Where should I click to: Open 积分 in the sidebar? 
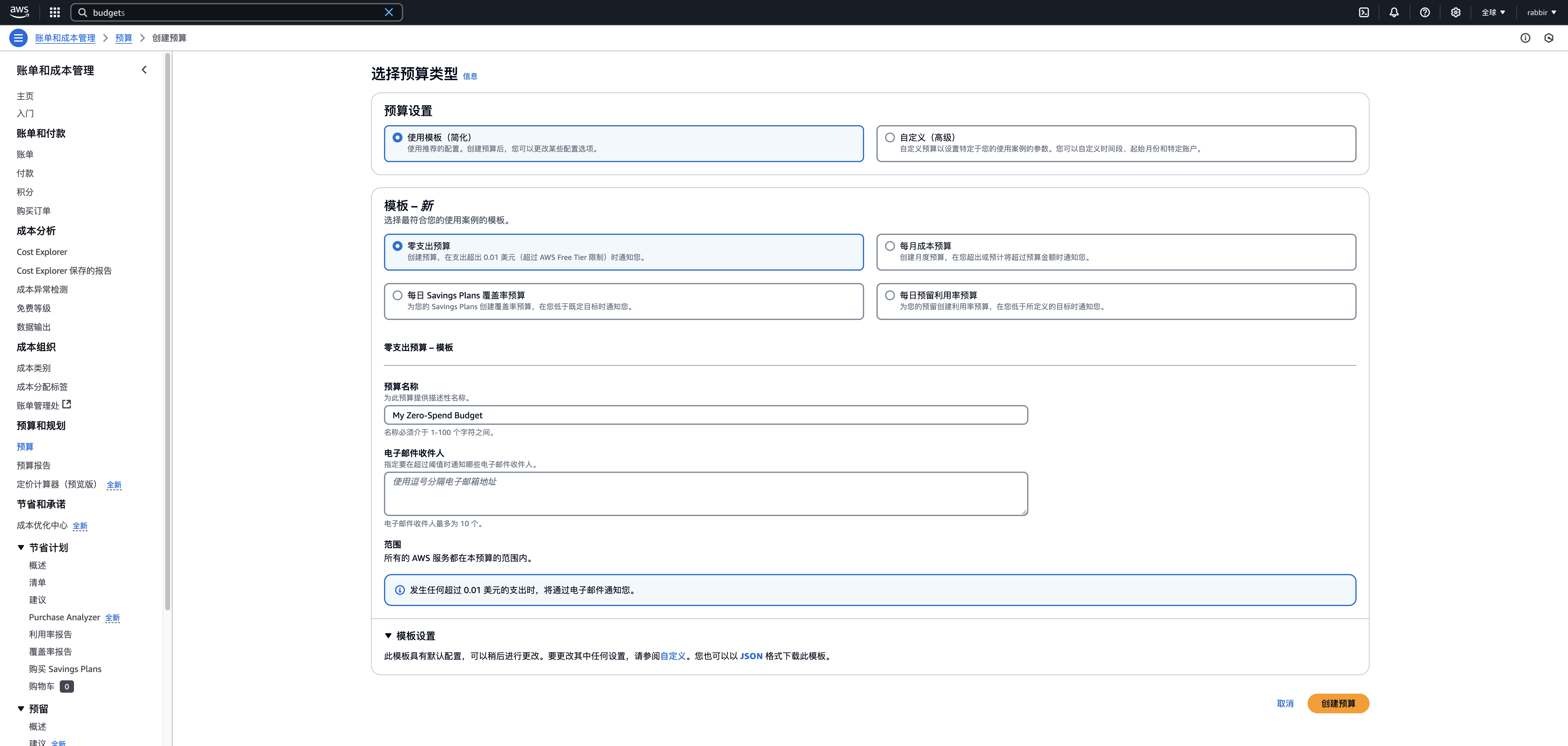[25, 192]
